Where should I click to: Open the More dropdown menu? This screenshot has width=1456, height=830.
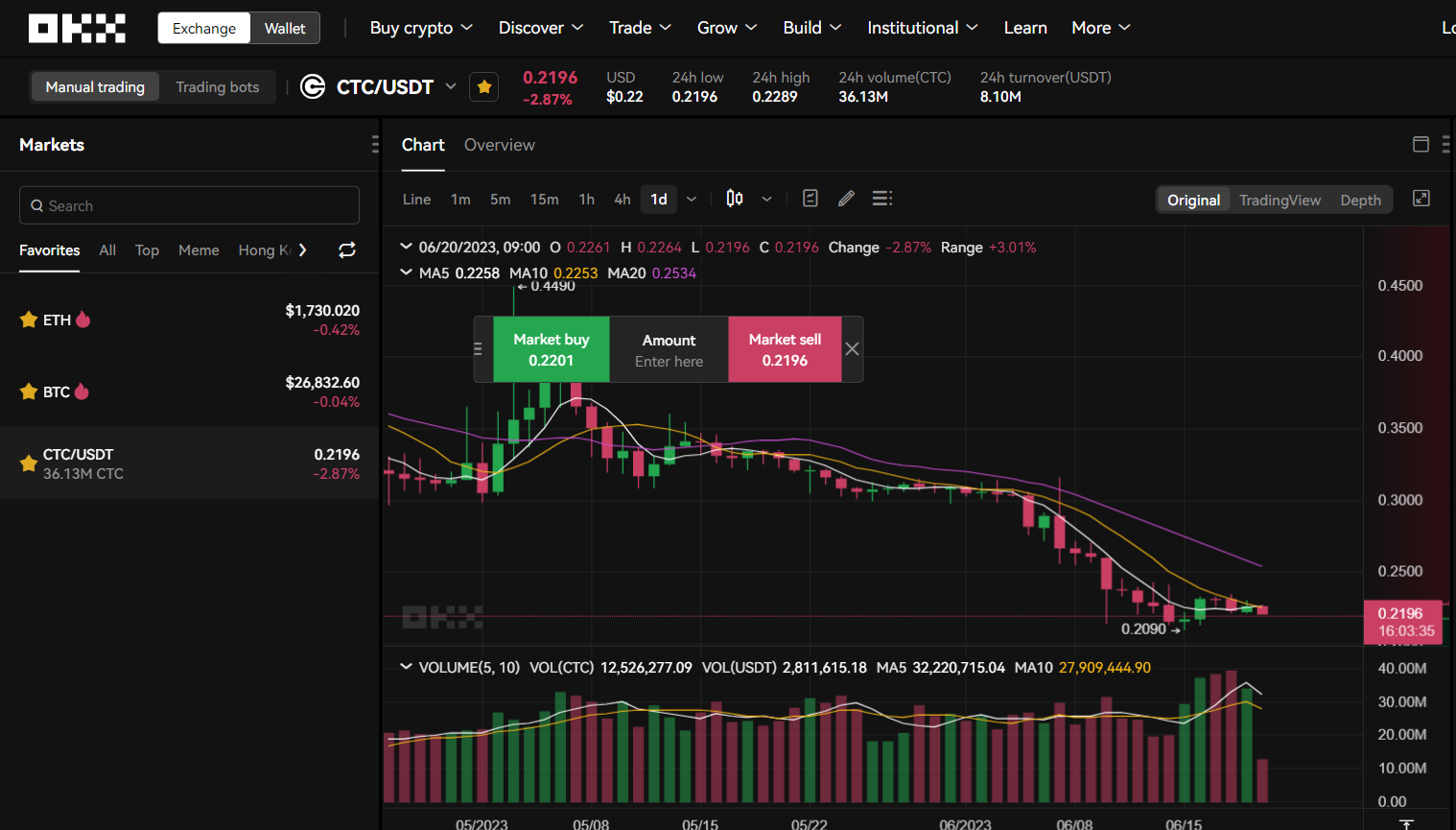coord(1100,28)
